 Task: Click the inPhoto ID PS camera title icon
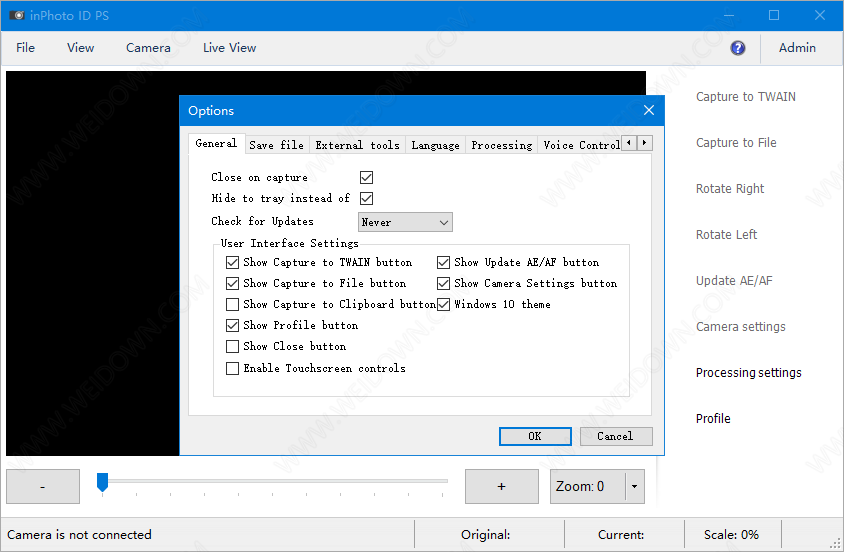(x=17, y=15)
